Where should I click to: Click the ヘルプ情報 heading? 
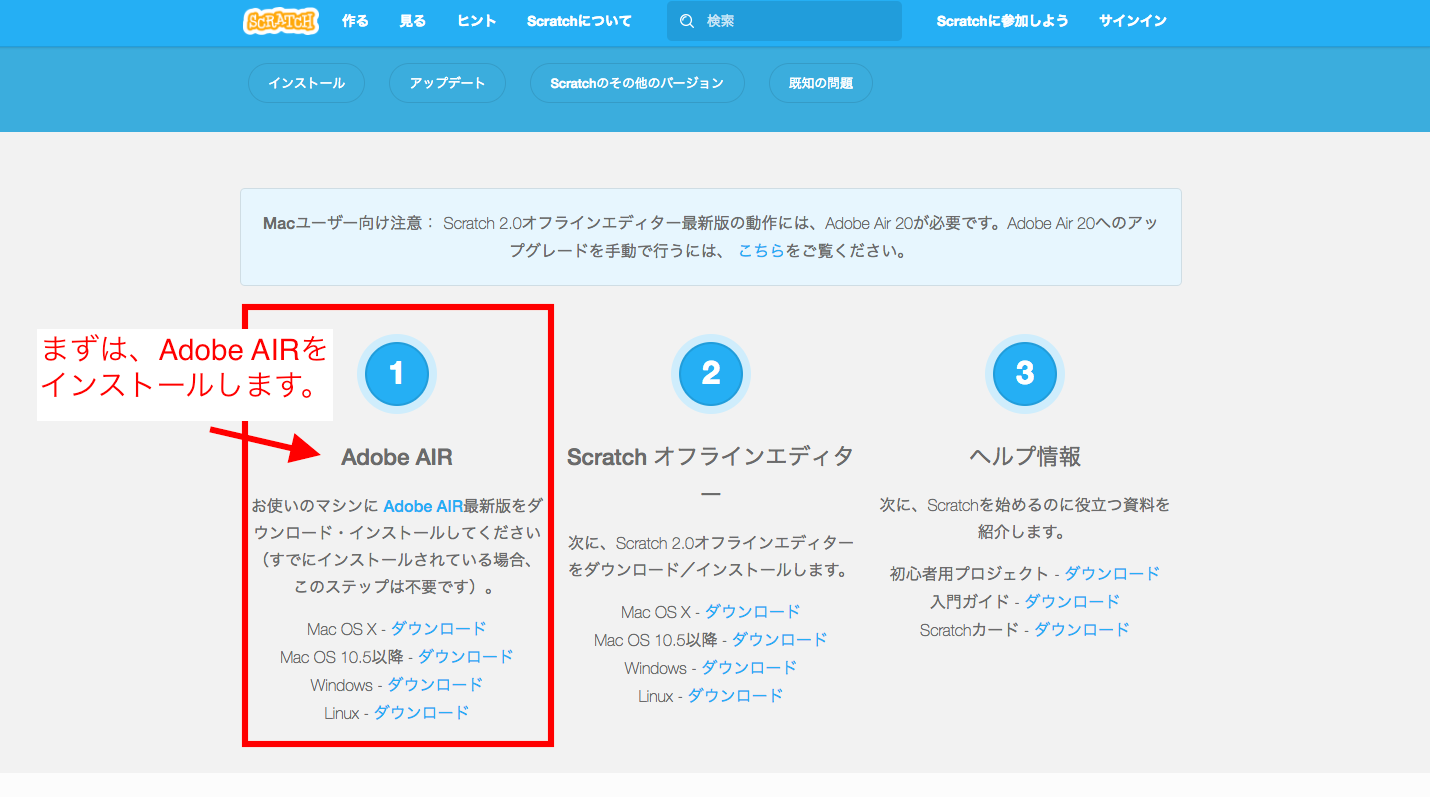coord(1025,457)
